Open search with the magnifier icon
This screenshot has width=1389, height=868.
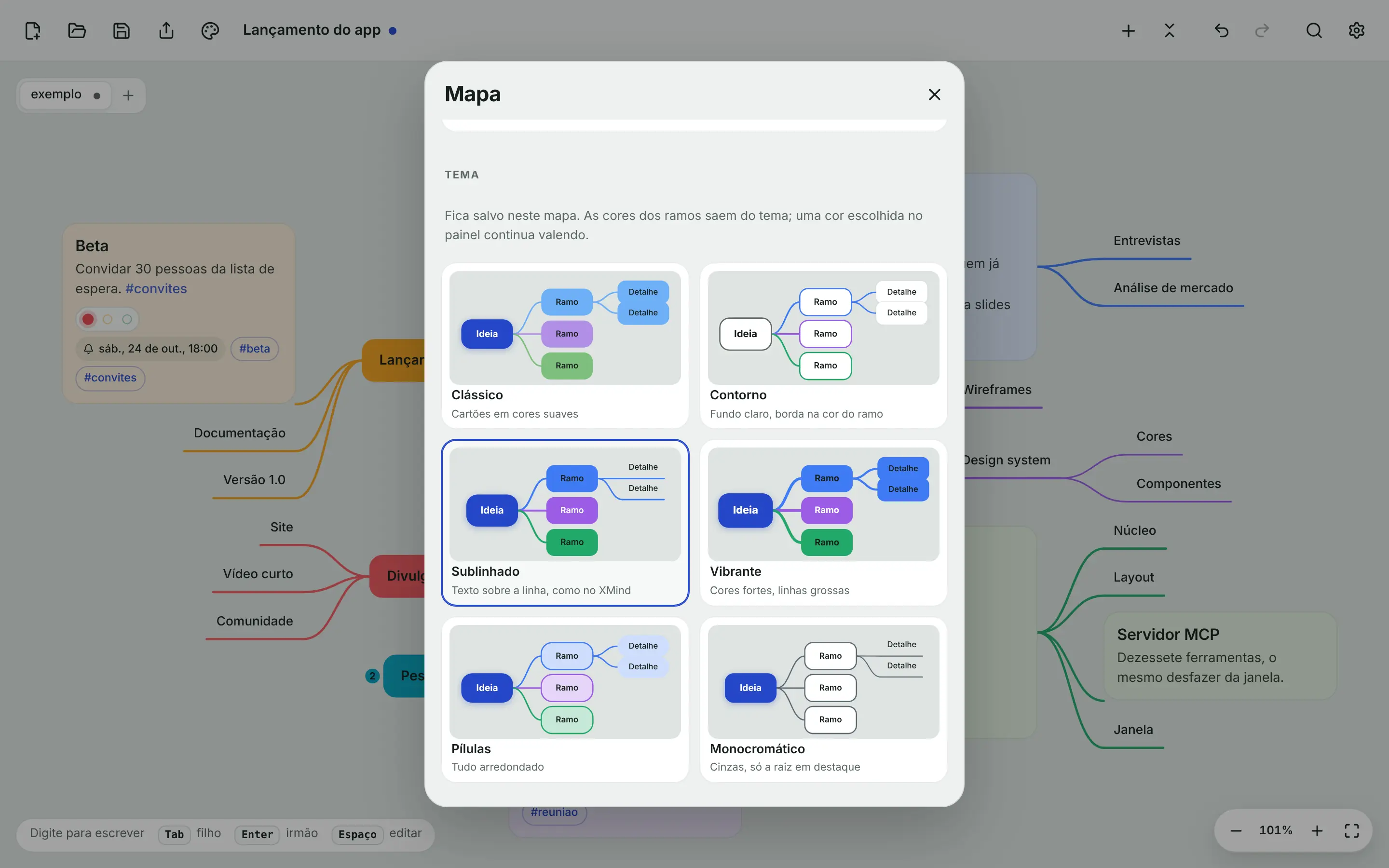point(1314,30)
